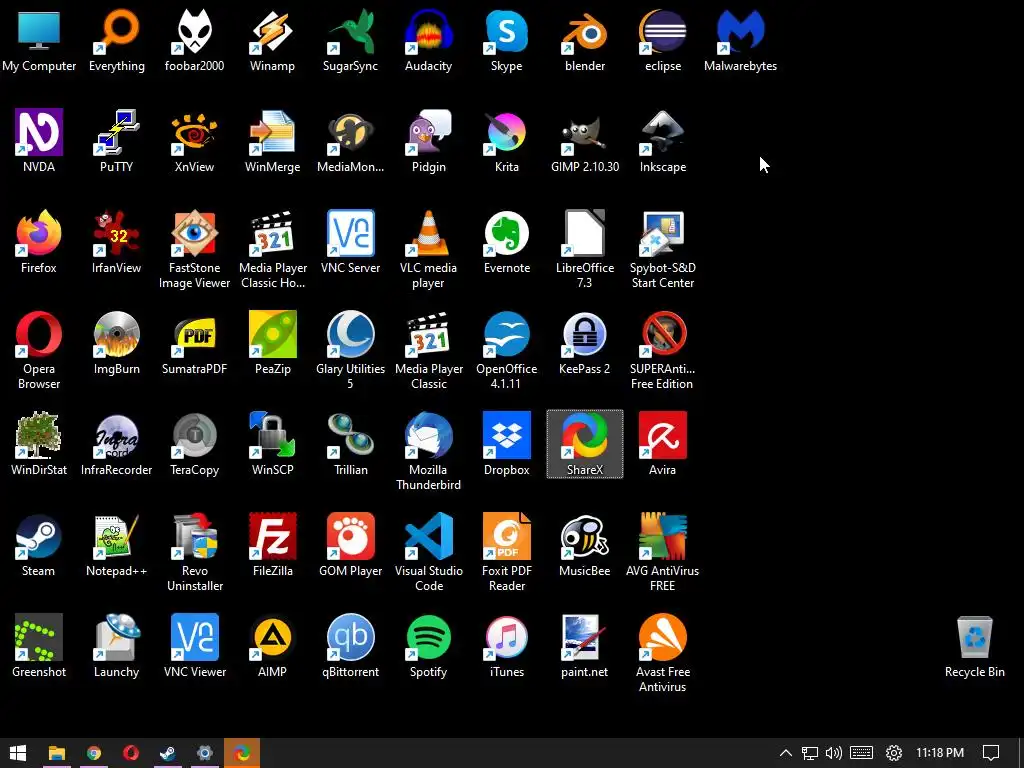
Task: Select the FileZilla shortcut
Action: point(272,545)
